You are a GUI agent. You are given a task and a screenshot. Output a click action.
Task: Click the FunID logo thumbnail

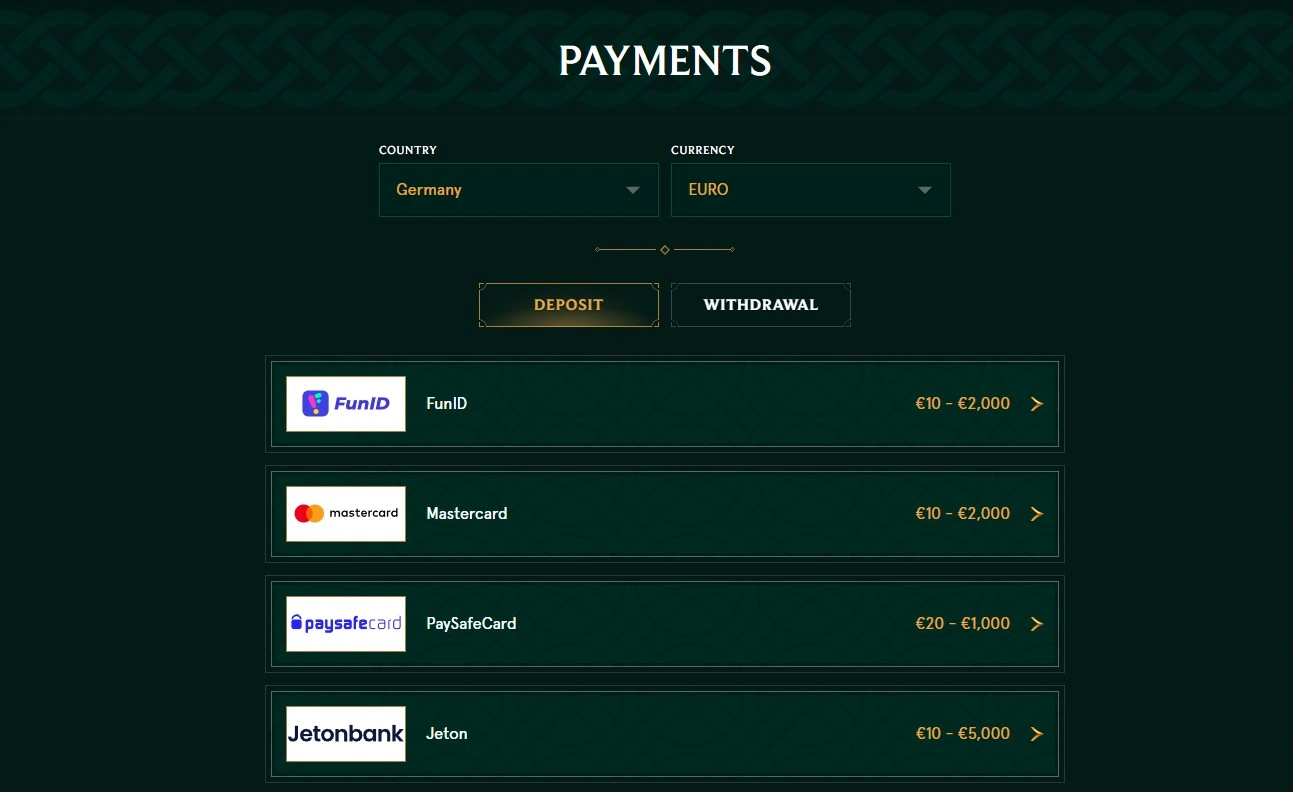[346, 404]
